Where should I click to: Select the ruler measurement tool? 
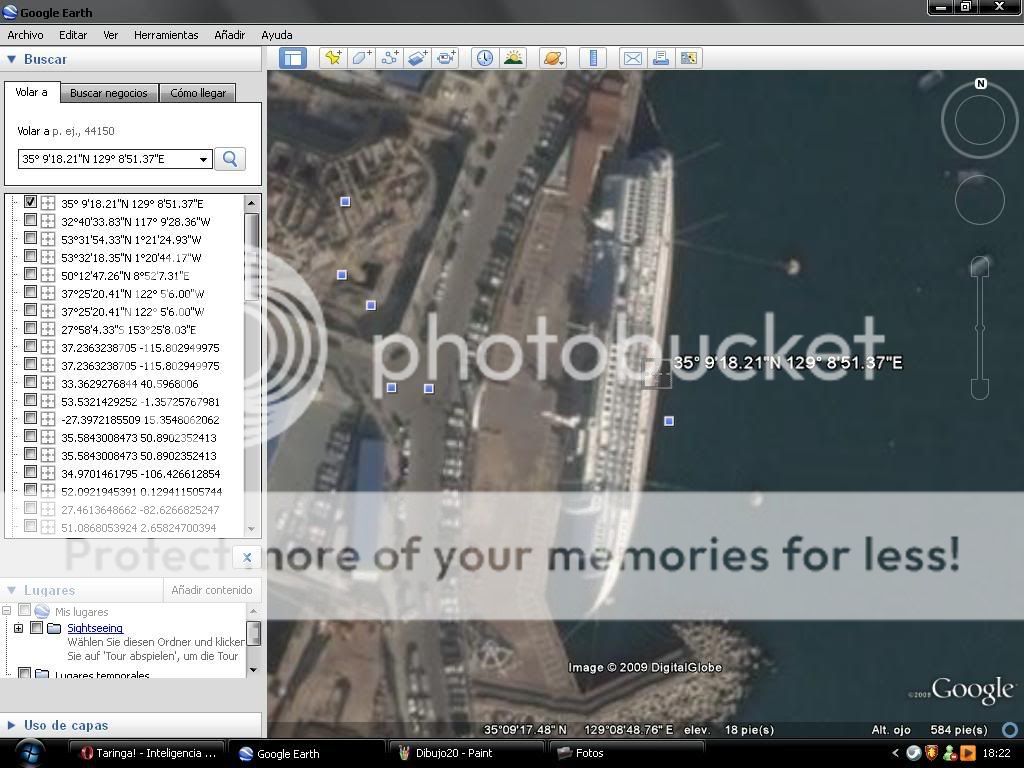(x=593, y=58)
